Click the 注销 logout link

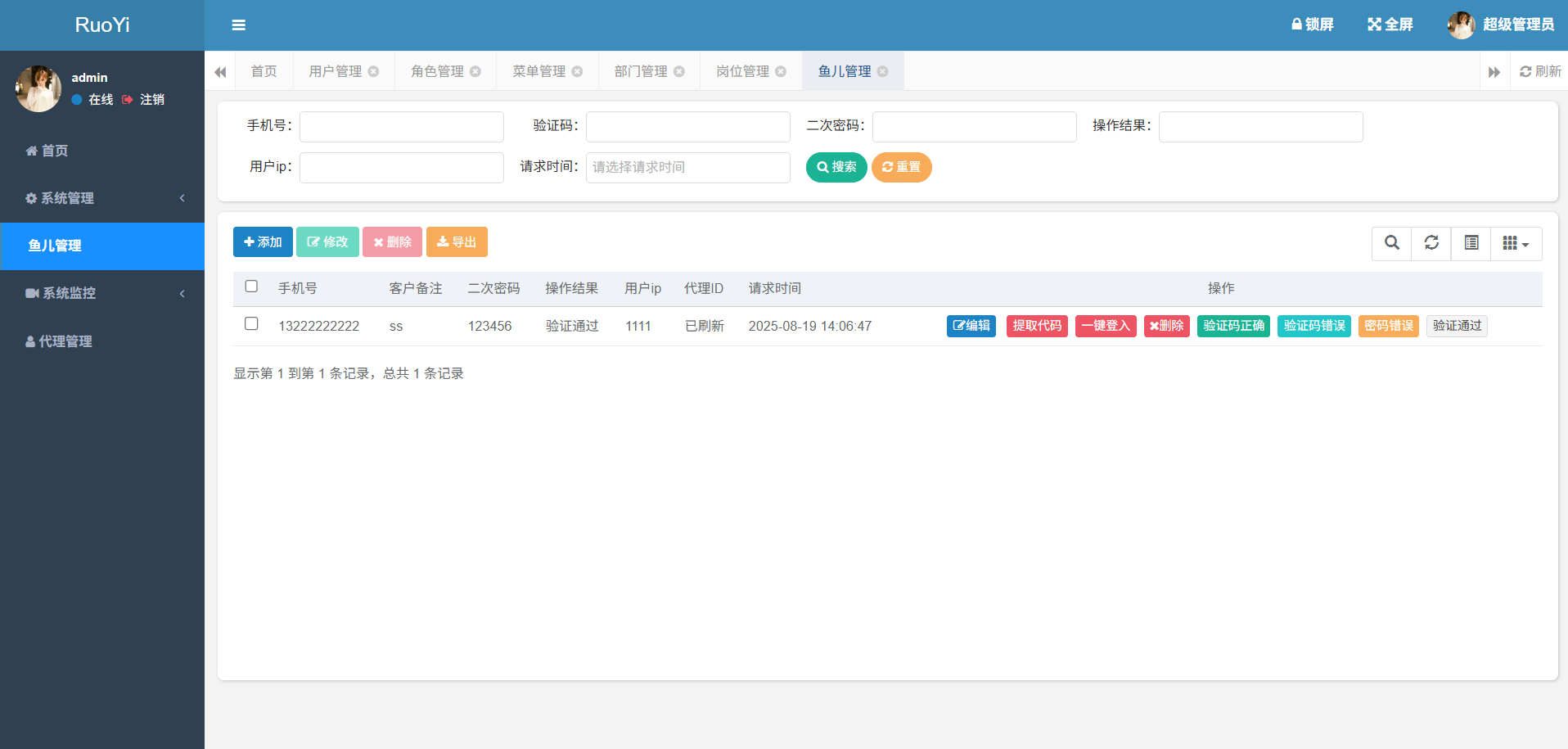pos(144,99)
